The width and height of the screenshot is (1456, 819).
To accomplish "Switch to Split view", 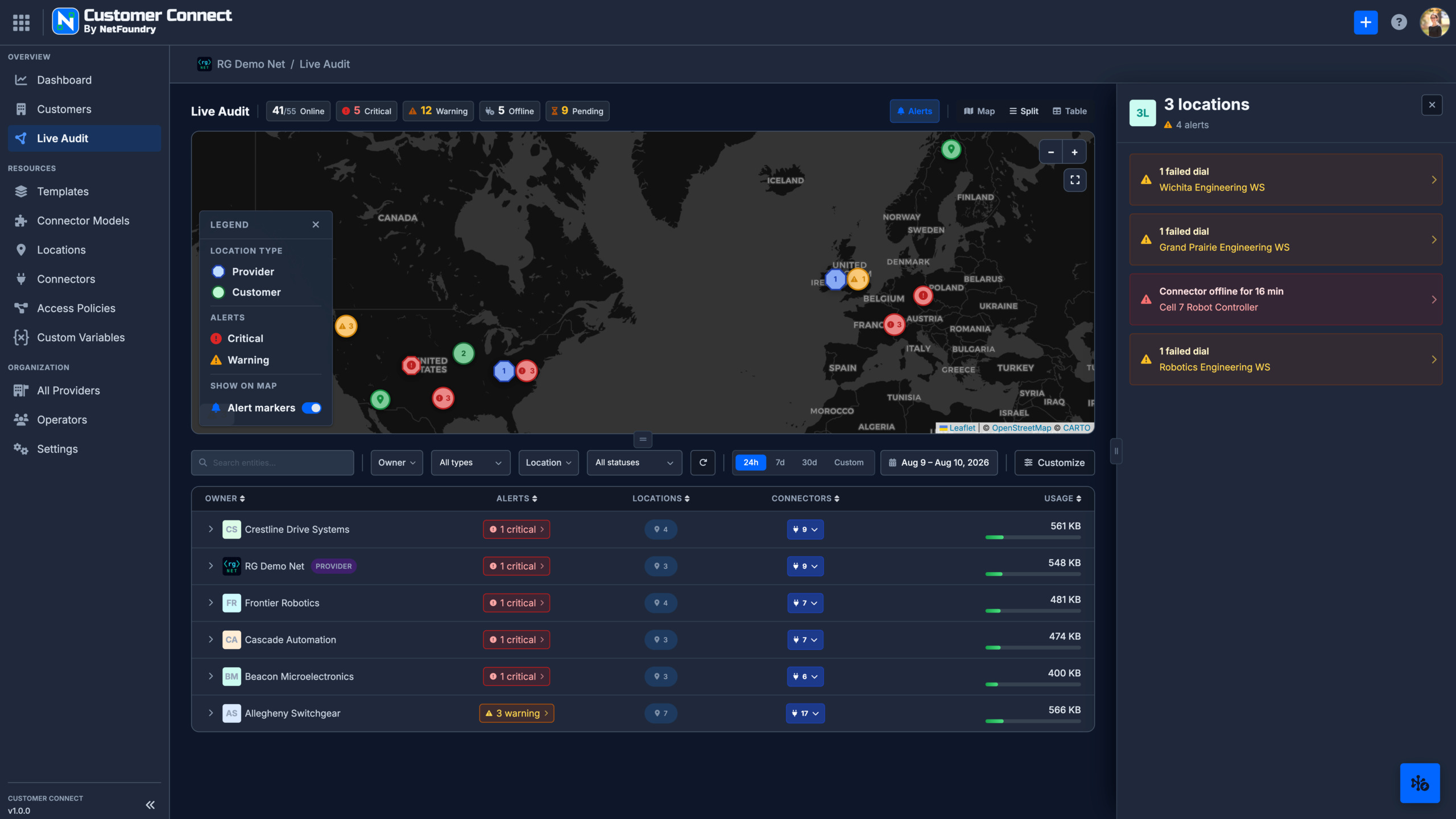I will click(x=1024, y=111).
